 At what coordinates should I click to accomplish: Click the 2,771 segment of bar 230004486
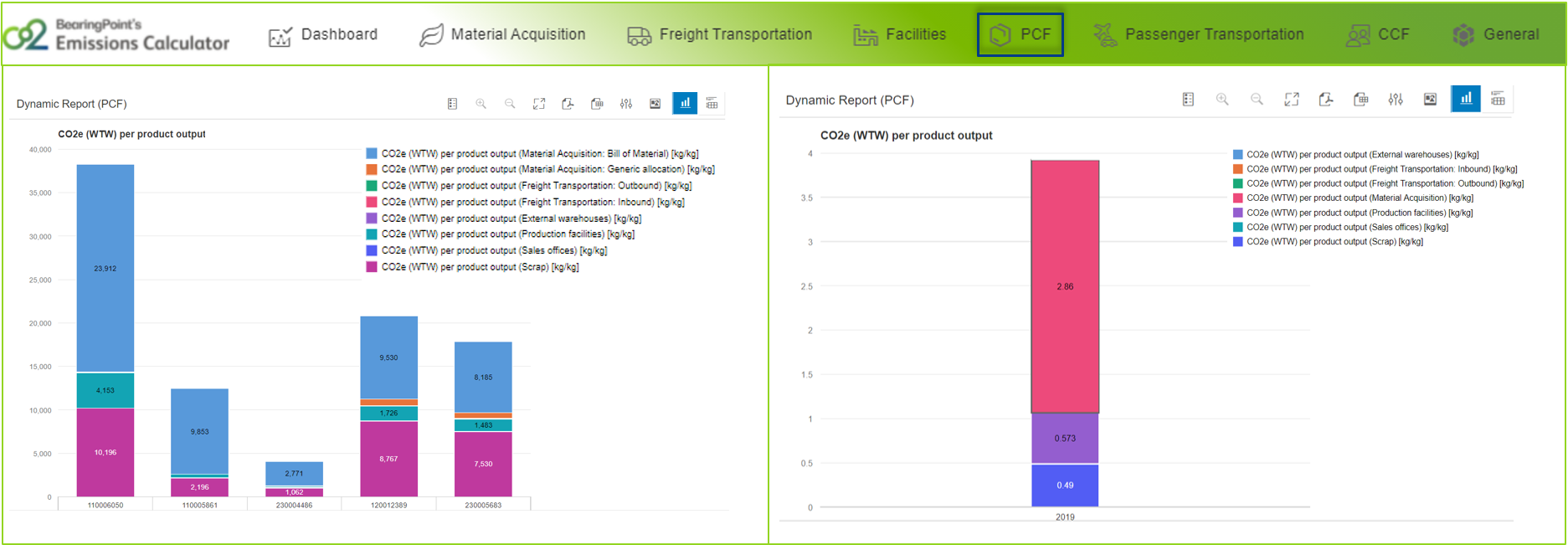pos(294,473)
